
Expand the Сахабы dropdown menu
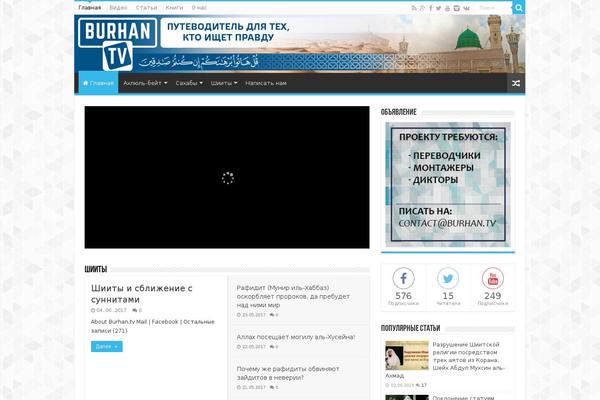[189, 83]
